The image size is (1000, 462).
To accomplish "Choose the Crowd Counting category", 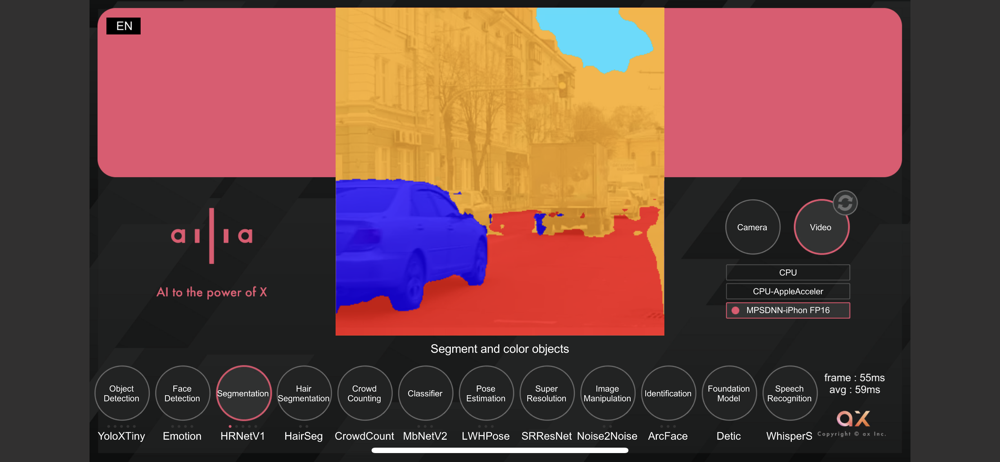I will pyautogui.click(x=365, y=393).
